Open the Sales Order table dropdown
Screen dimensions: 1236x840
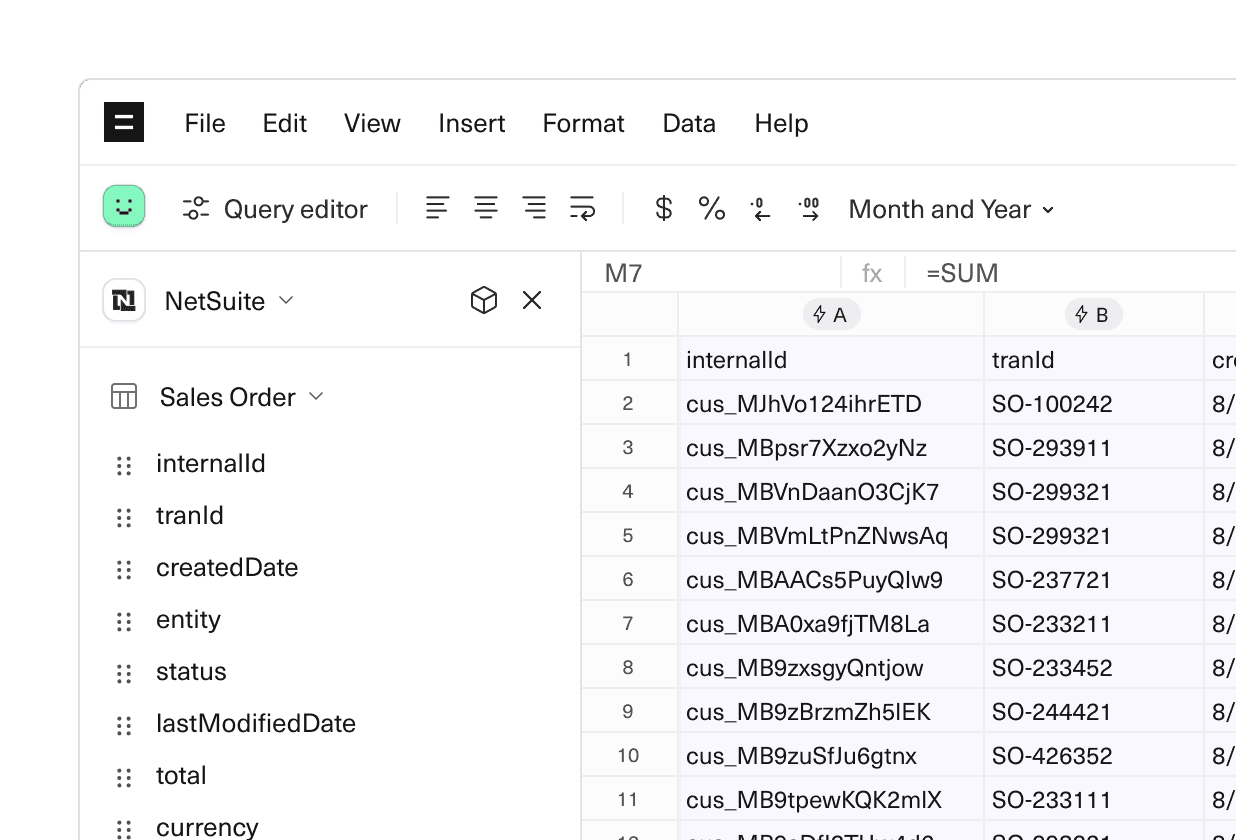point(316,396)
